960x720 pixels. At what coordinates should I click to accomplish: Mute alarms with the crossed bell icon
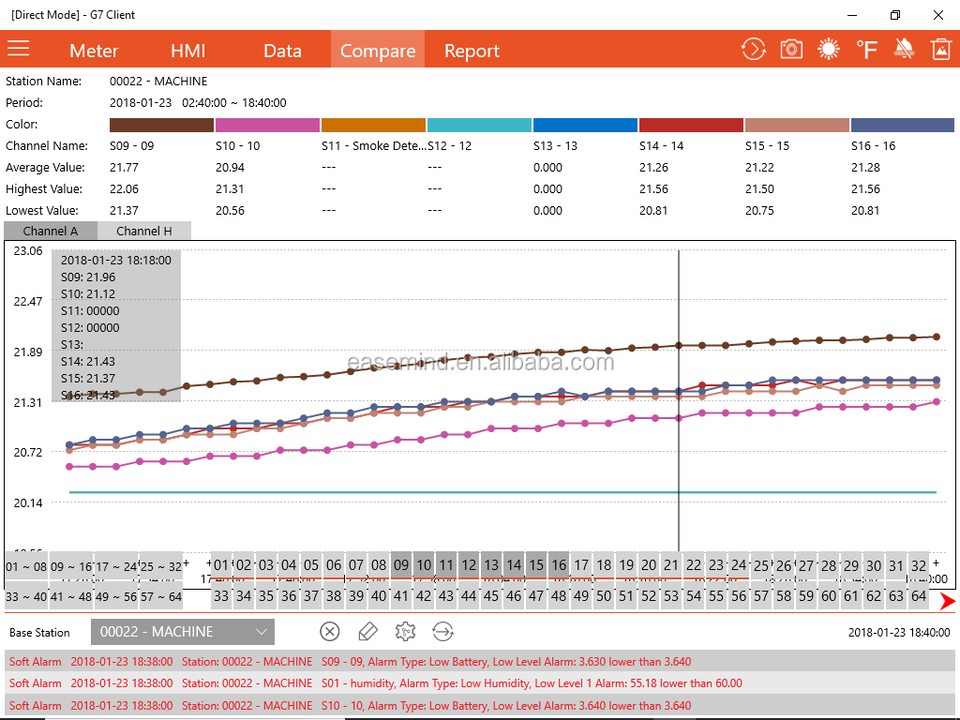[x=904, y=49]
